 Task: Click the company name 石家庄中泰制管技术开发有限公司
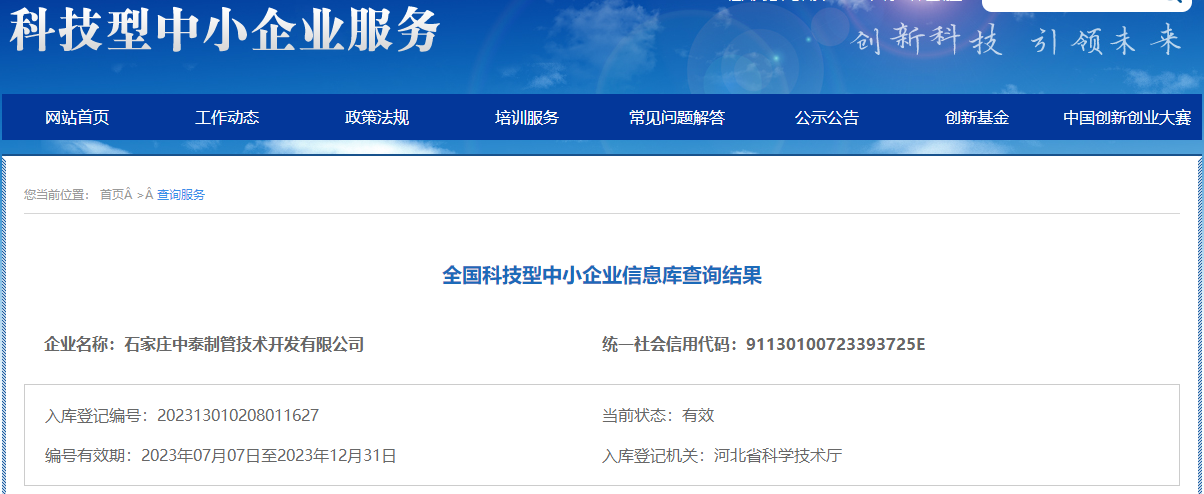[244, 345]
